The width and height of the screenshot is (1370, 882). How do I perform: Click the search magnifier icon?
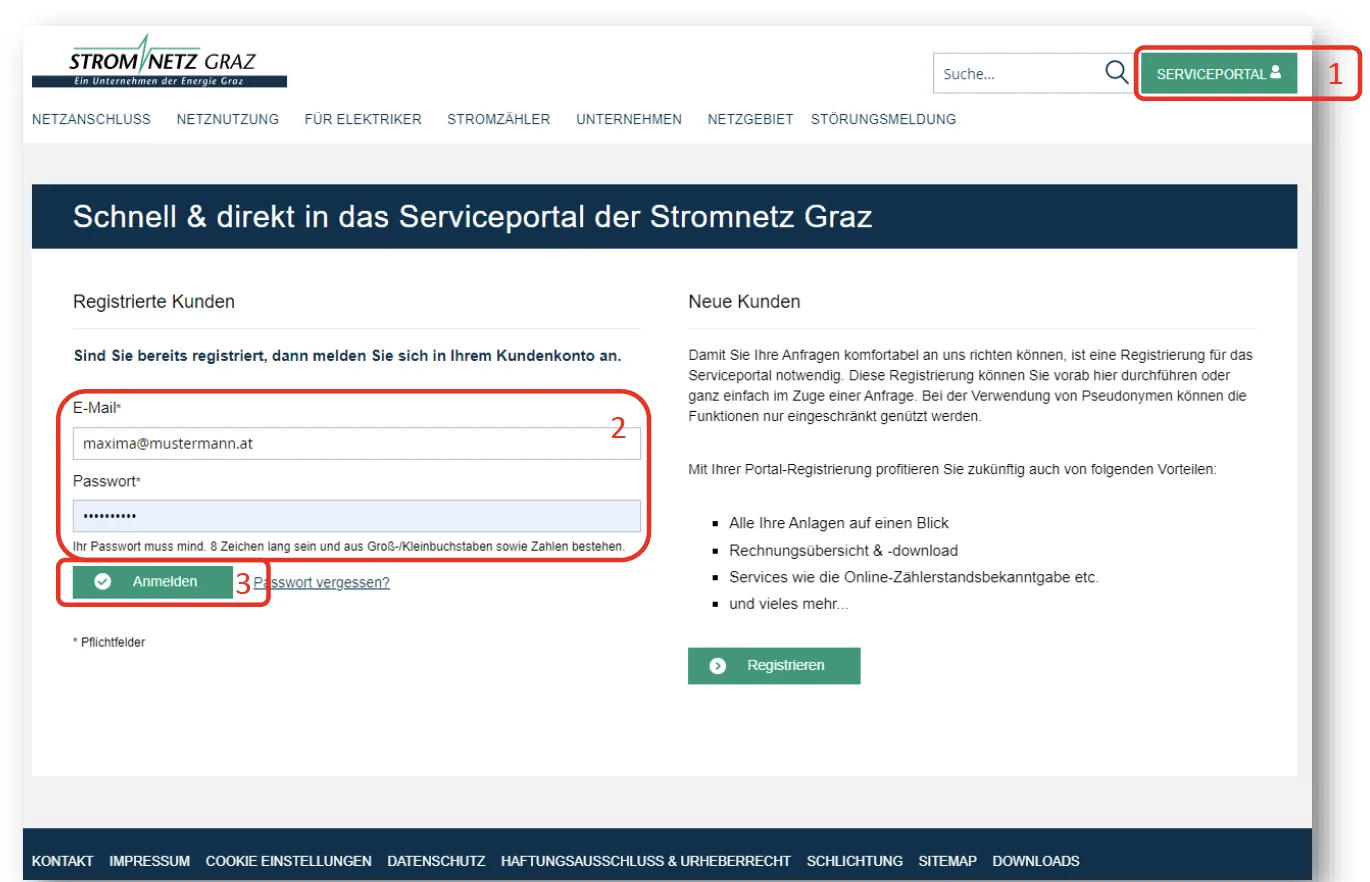coord(1116,73)
